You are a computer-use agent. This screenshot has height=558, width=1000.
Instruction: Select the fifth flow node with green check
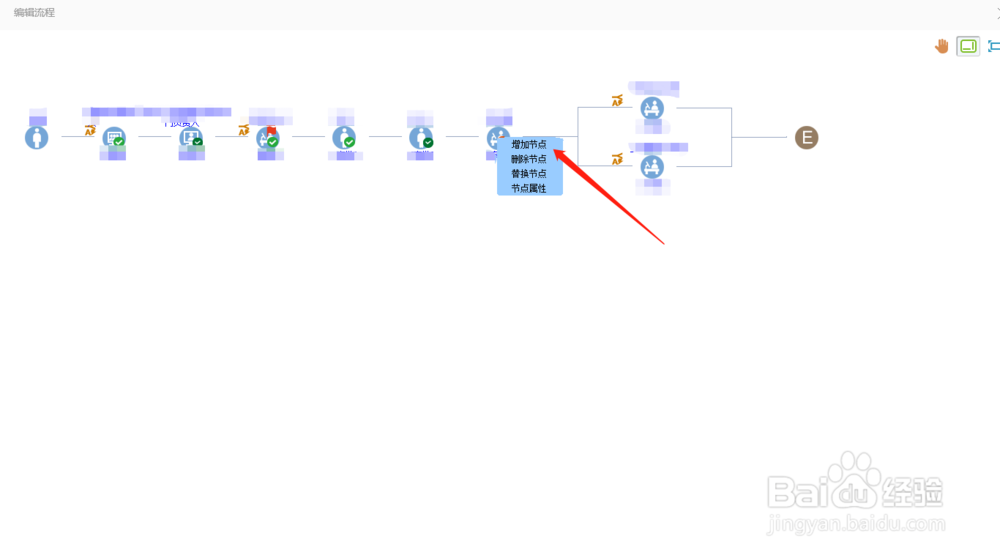coord(344,137)
